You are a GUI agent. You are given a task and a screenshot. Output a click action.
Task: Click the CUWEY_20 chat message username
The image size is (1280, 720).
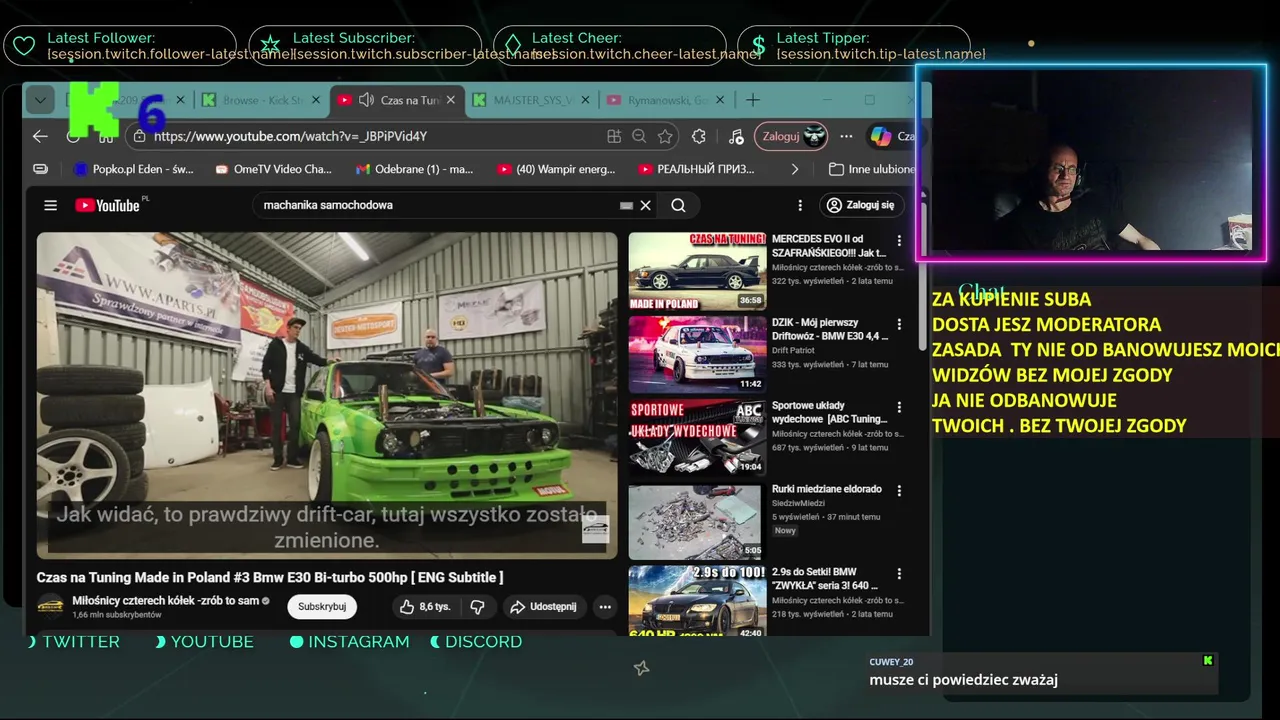tap(891, 662)
